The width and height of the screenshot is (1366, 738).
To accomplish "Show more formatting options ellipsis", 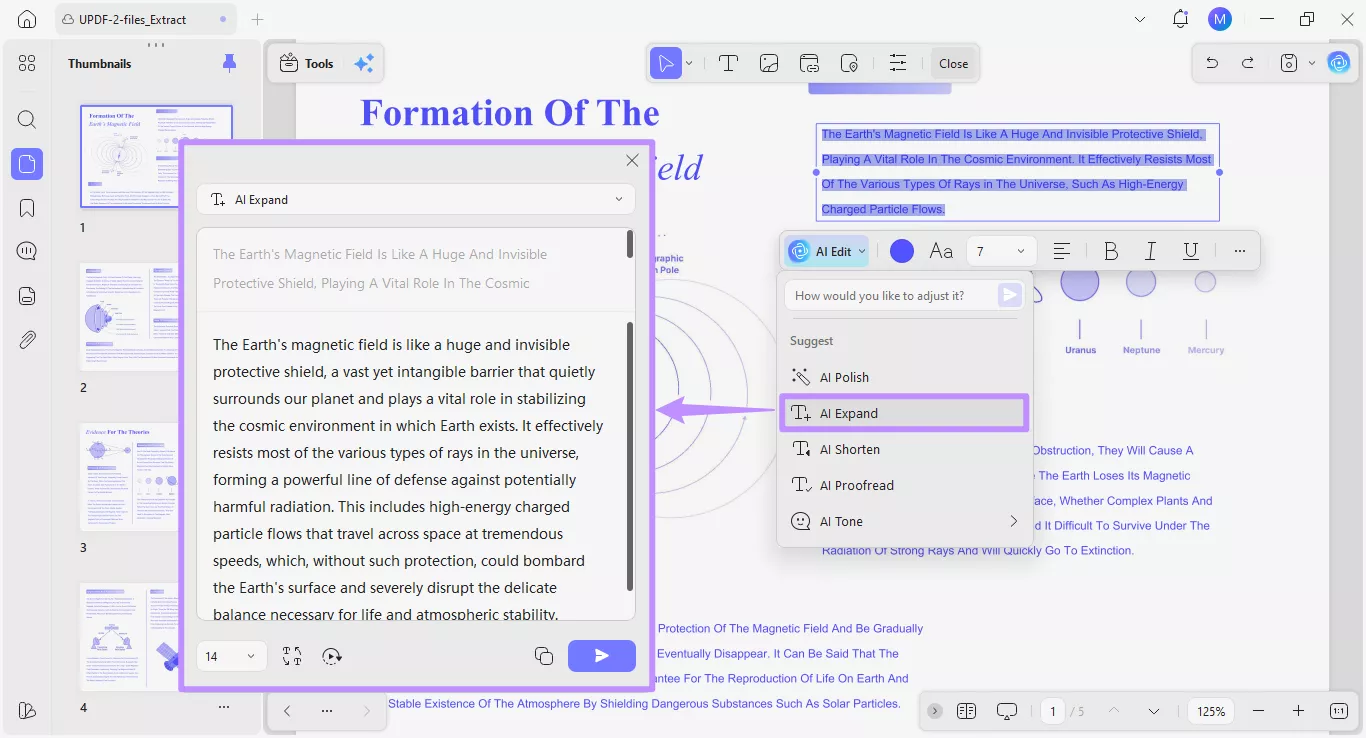I will point(1240,251).
